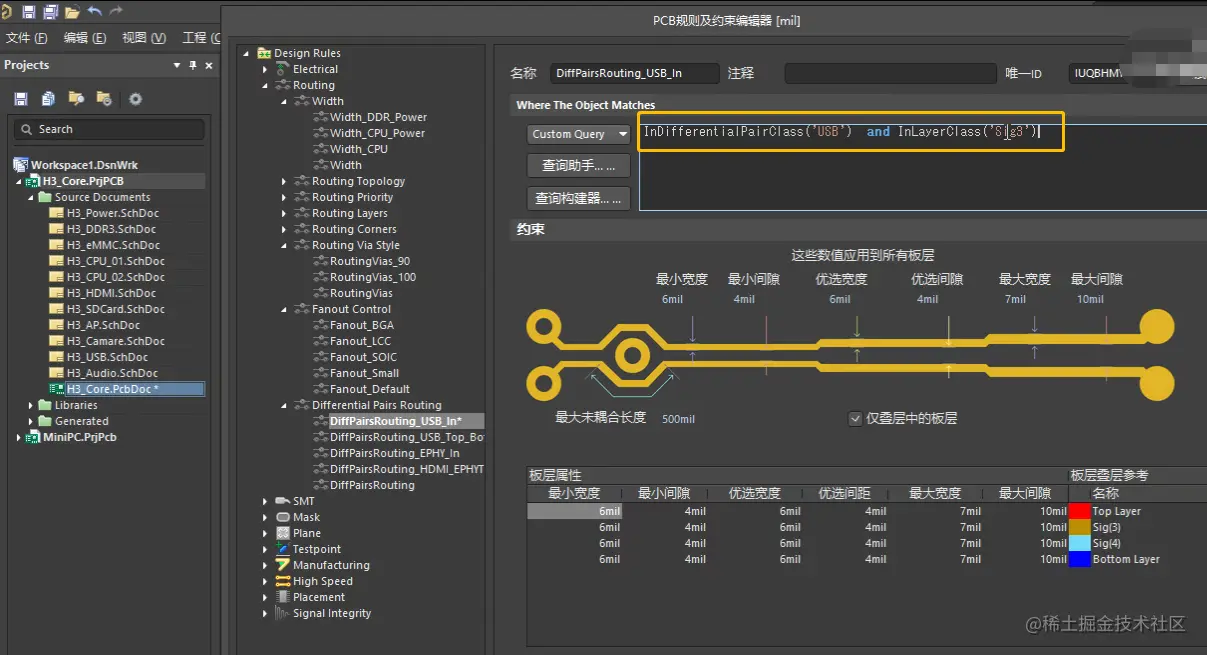This screenshot has width=1207, height=655.
Task: Click the Undo arrow icon
Action: (x=95, y=12)
